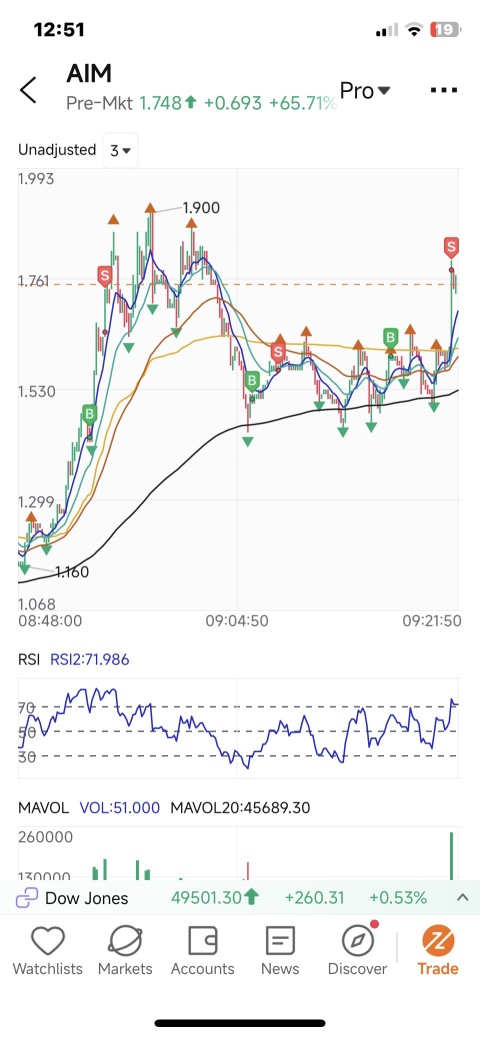Select the RSI indicator label
This screenshot has width=480, height=1039.
[29, 659]
